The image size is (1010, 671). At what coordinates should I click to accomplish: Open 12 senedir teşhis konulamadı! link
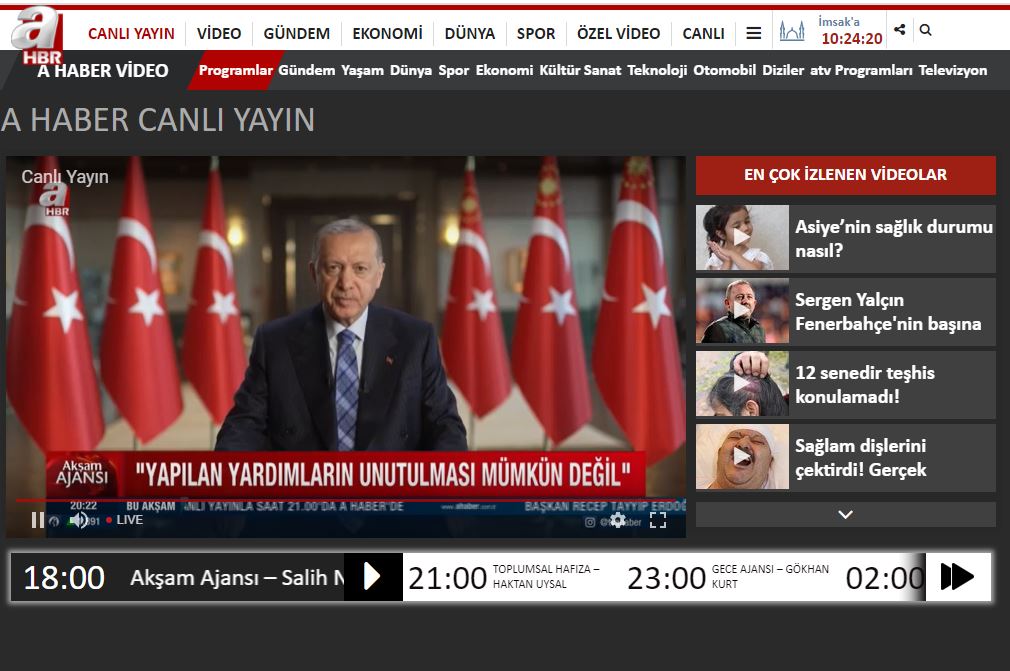pos(865,384)
